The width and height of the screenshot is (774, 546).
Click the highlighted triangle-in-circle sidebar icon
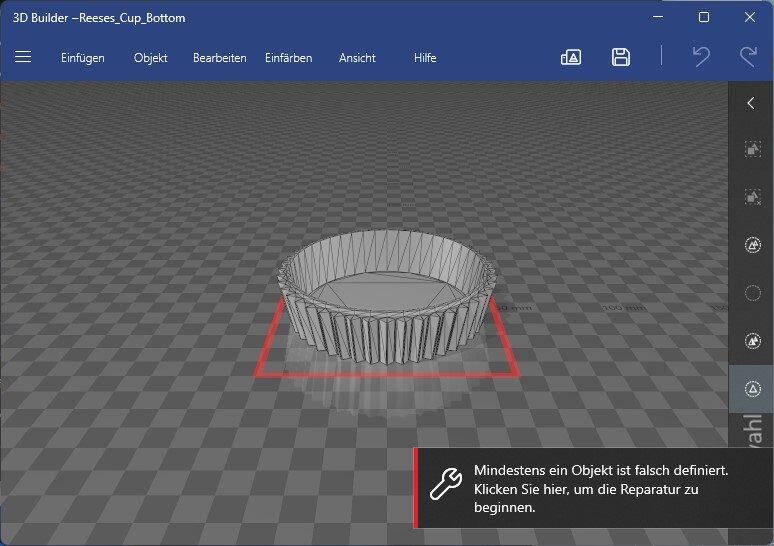click(x=752, y=389)
